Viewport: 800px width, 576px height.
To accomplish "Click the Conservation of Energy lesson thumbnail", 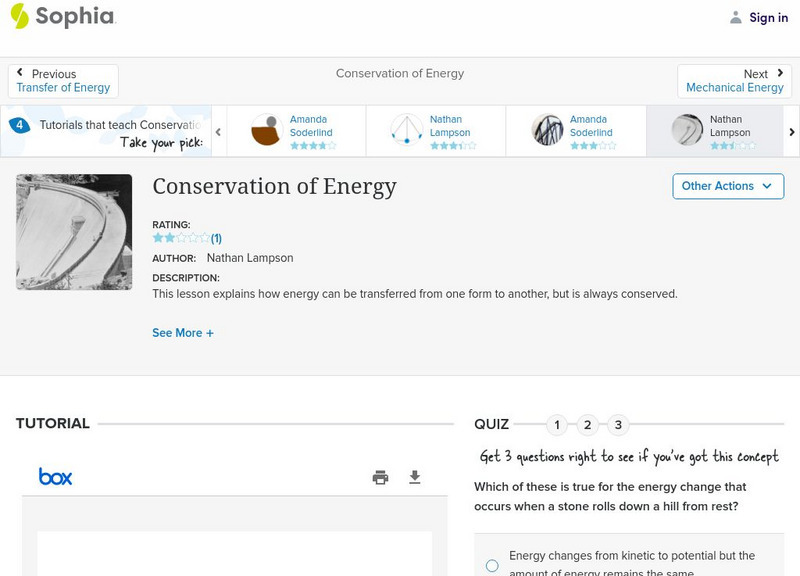I will pyautogui.click(x=74, y=232).
